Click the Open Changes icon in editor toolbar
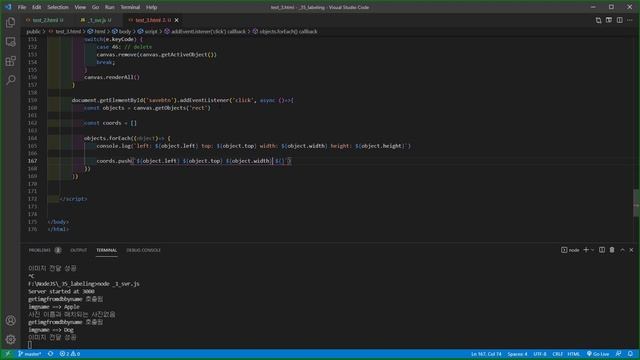 (598, 20)
